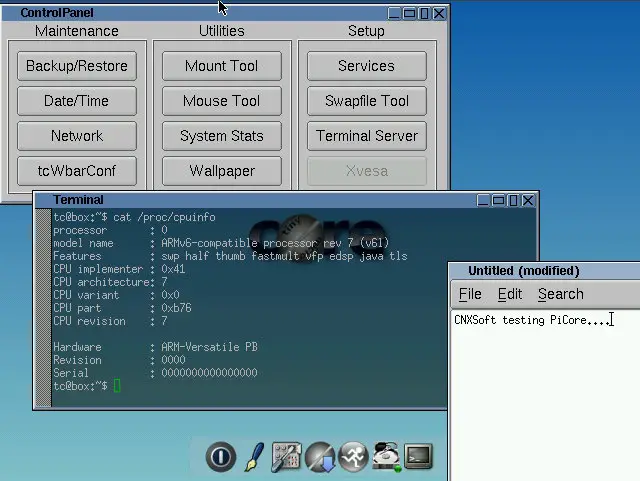Viewport: 640px width, 481px height.
Task: Open the Mount Tool hard disk dock icon
Action: [386, 457]
